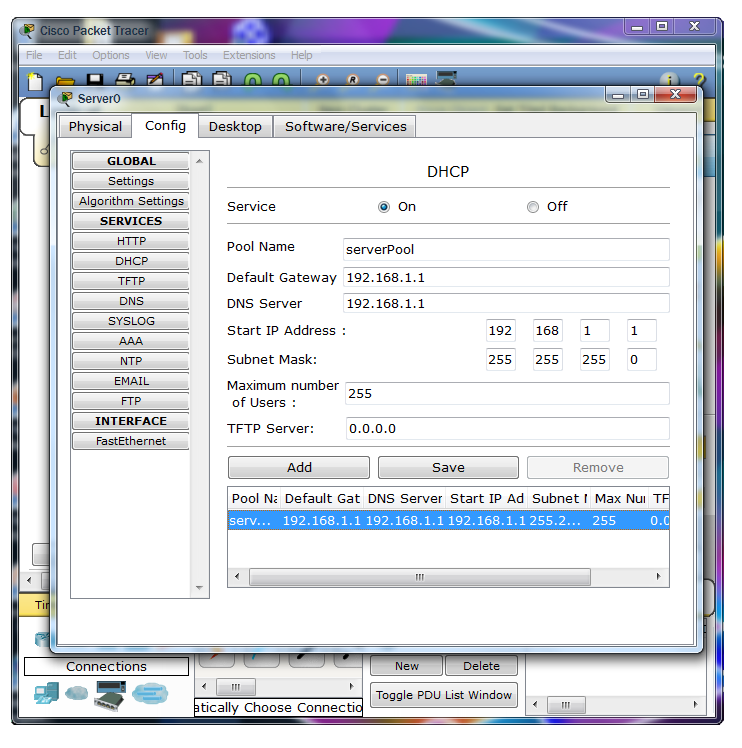Click the yellow question mark help icon
This screenshot has width=742, height=748.
(x=699, y=80)
